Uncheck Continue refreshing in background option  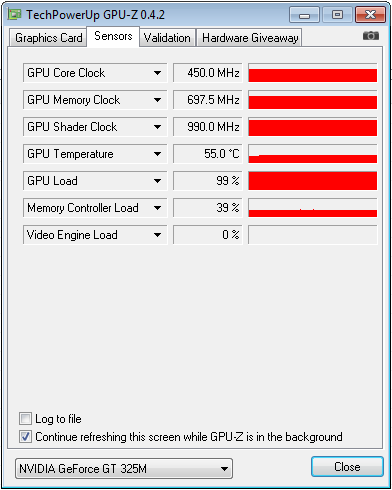25,437
